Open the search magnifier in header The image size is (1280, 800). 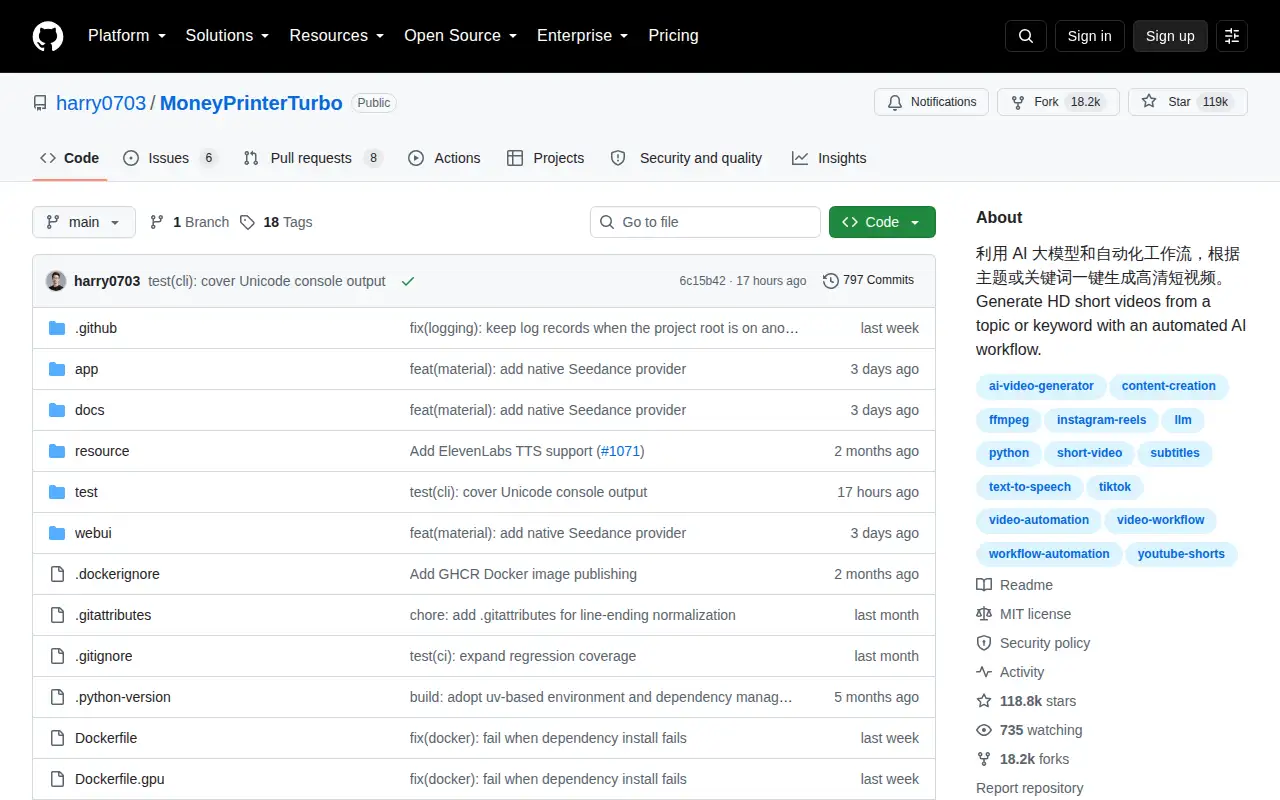tap(1026, 36)
